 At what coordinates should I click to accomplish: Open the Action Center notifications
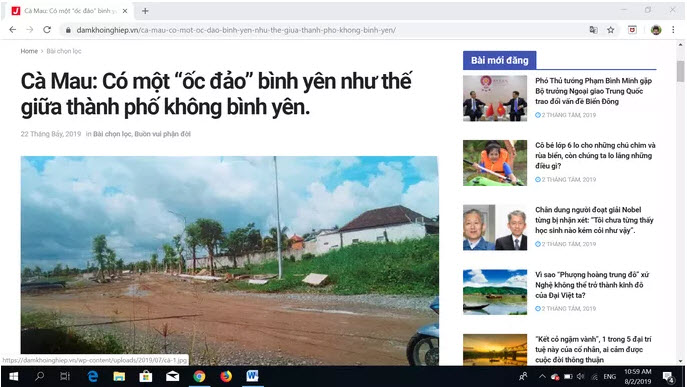(669, 376)
